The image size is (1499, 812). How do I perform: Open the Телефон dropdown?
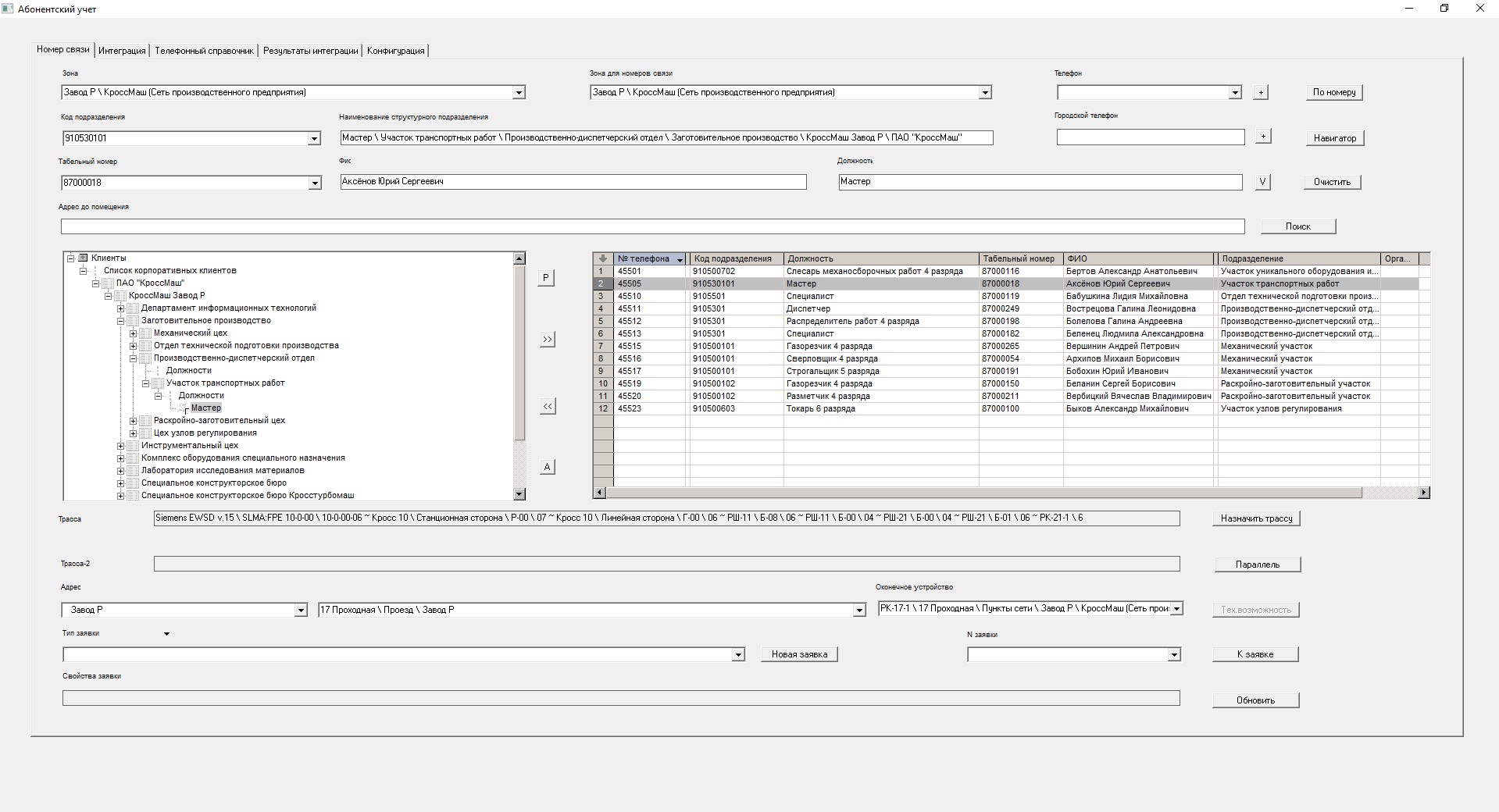click(x=1235, y=93)
